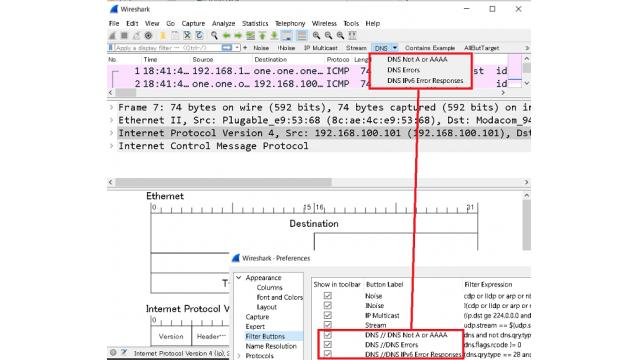Apply the Stream filter button
This screenshot has height=360, width=640.
356,48
